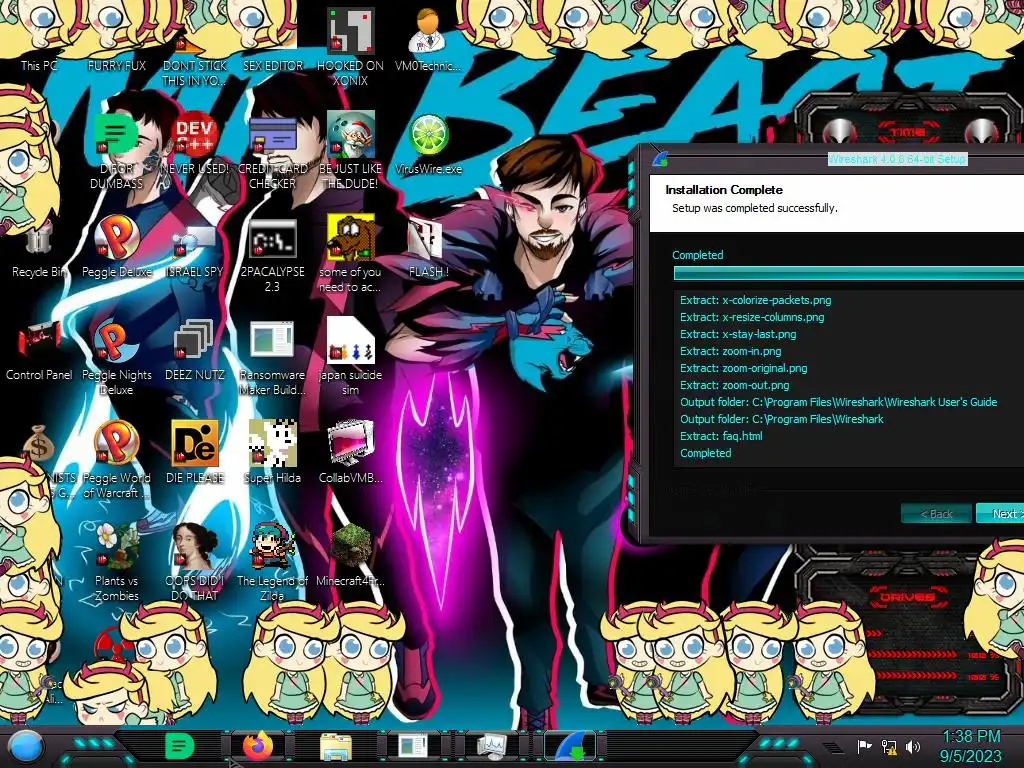
Task: Open the HOOKED ON XONIX desktop icon
Action: pyautogui.click(x=350, y=30)
